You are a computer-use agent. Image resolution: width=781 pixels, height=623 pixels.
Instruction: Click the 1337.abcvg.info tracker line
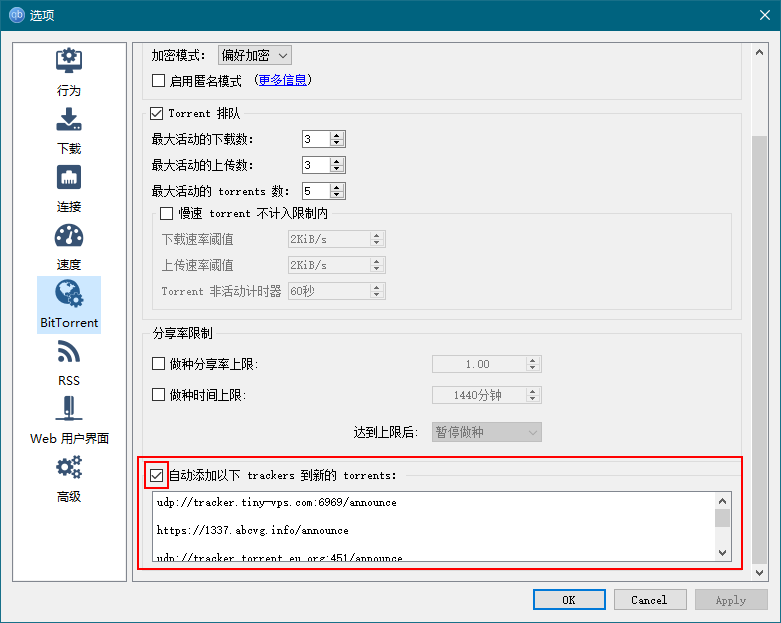253,530
